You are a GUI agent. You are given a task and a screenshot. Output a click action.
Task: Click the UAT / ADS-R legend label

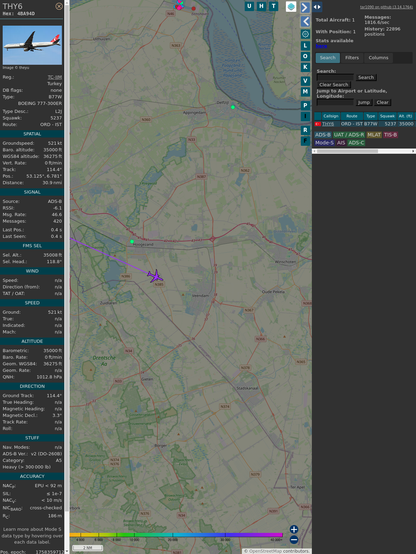coord(349,135)
